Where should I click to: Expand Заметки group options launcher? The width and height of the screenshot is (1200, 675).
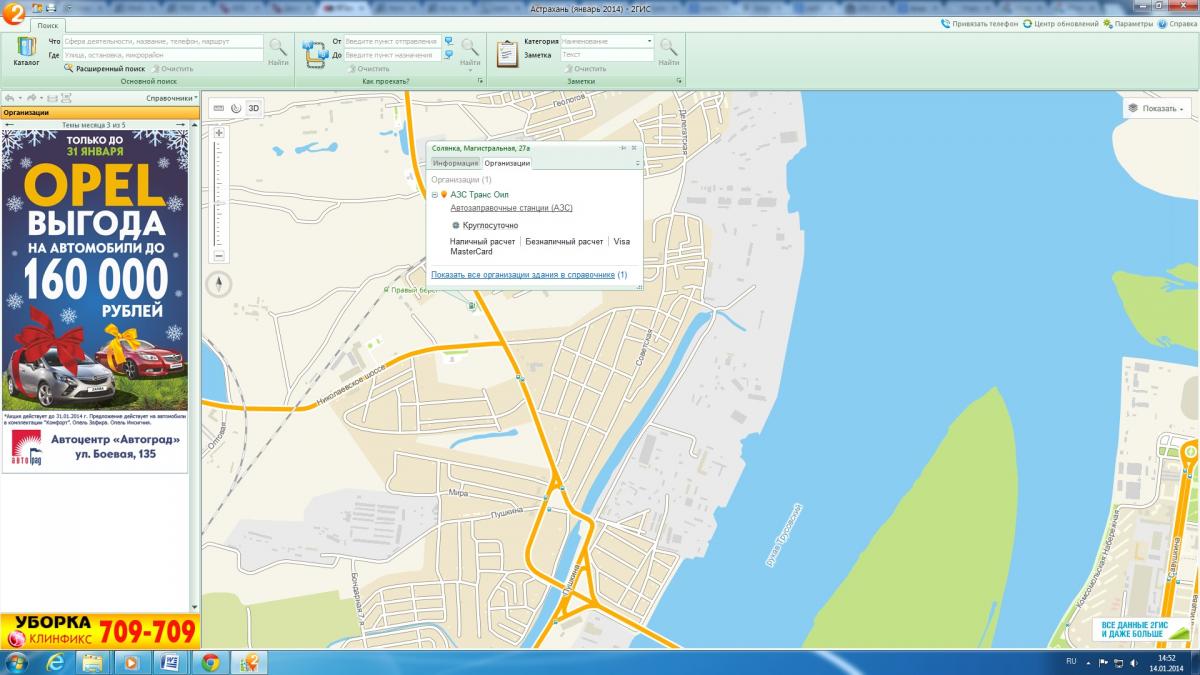point(679,80)
